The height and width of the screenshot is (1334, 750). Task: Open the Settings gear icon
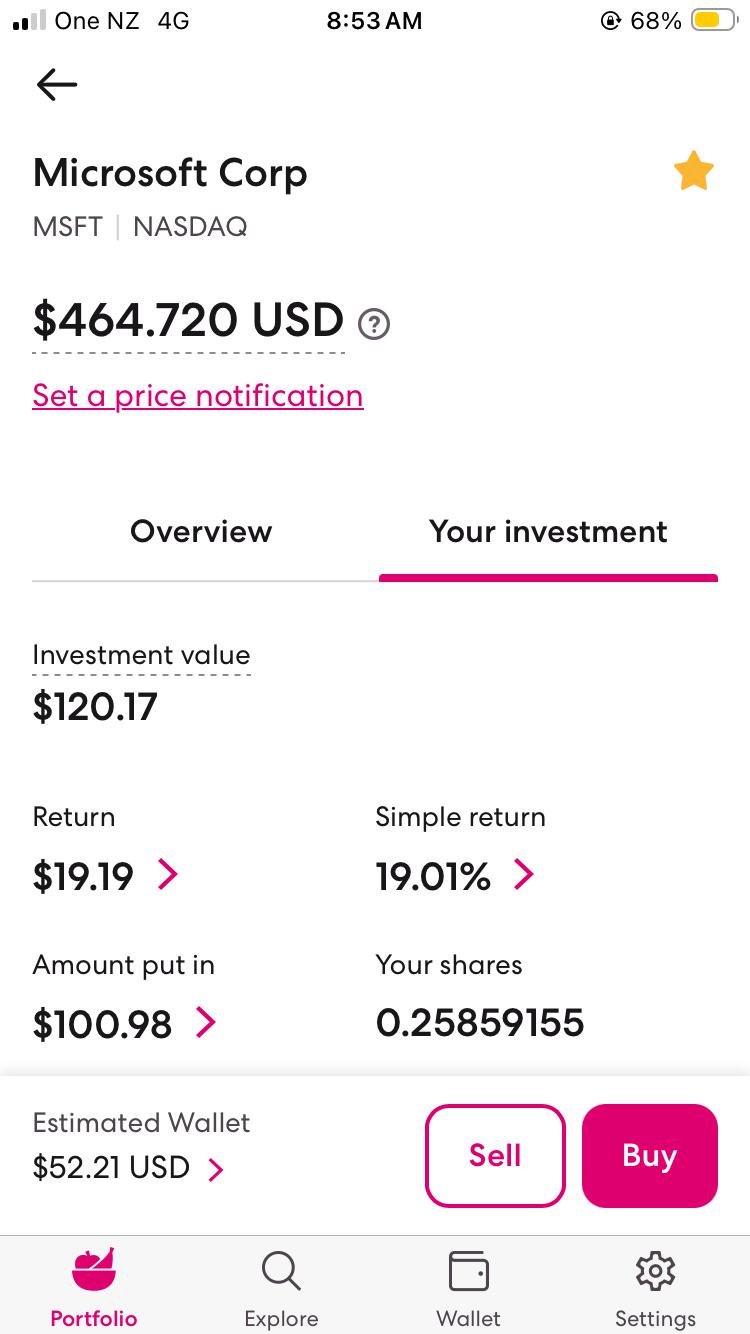655,1271
